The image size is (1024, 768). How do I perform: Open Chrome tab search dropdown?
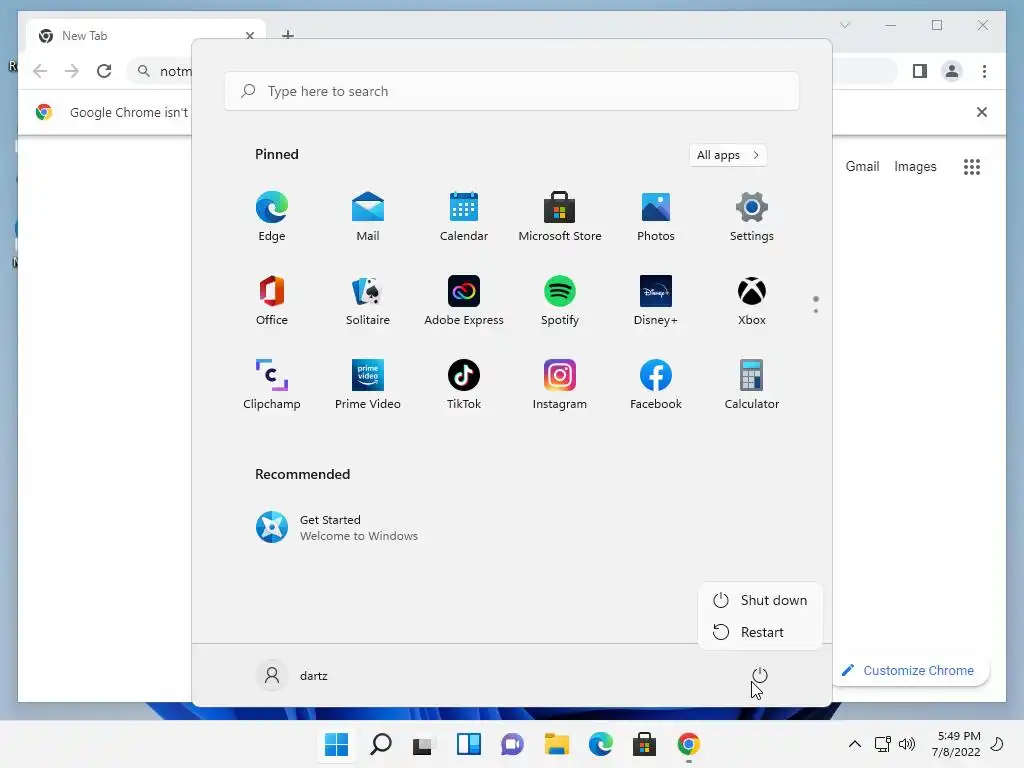[x=844, y=25]
